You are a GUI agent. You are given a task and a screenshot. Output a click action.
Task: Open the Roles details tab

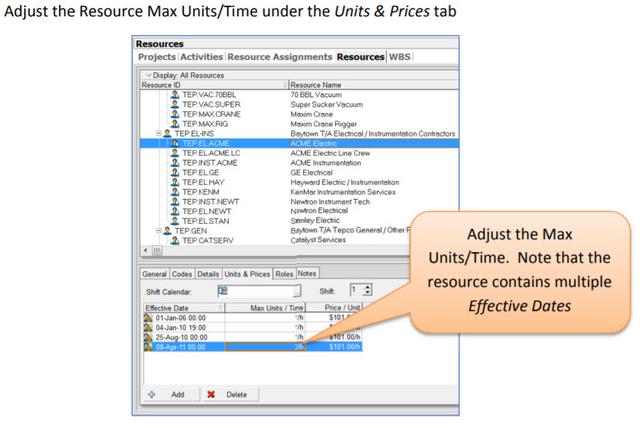pyautogui.click(x=284, y=274)
